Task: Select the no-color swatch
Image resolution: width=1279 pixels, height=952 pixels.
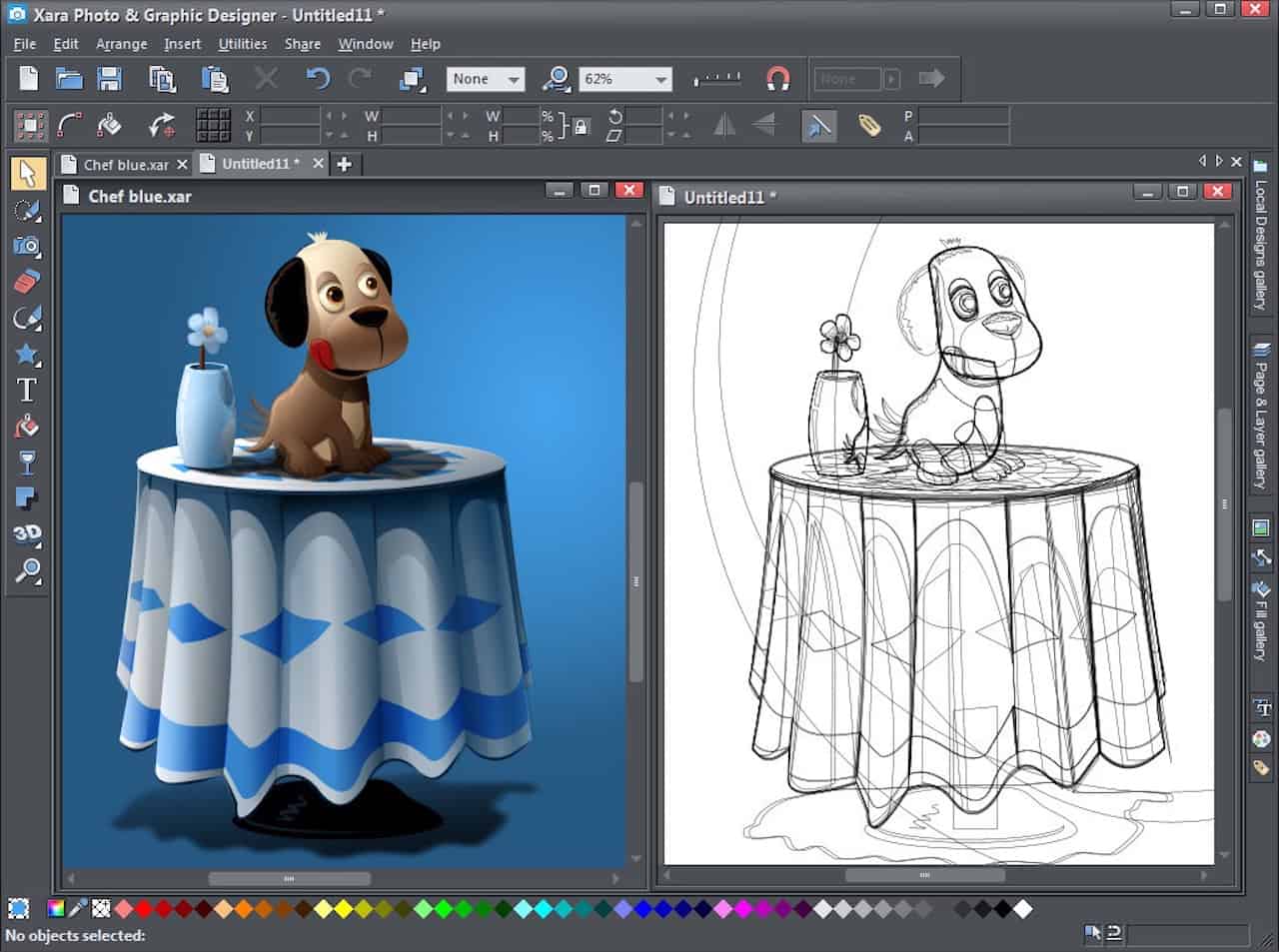Action: click(101, 909)
